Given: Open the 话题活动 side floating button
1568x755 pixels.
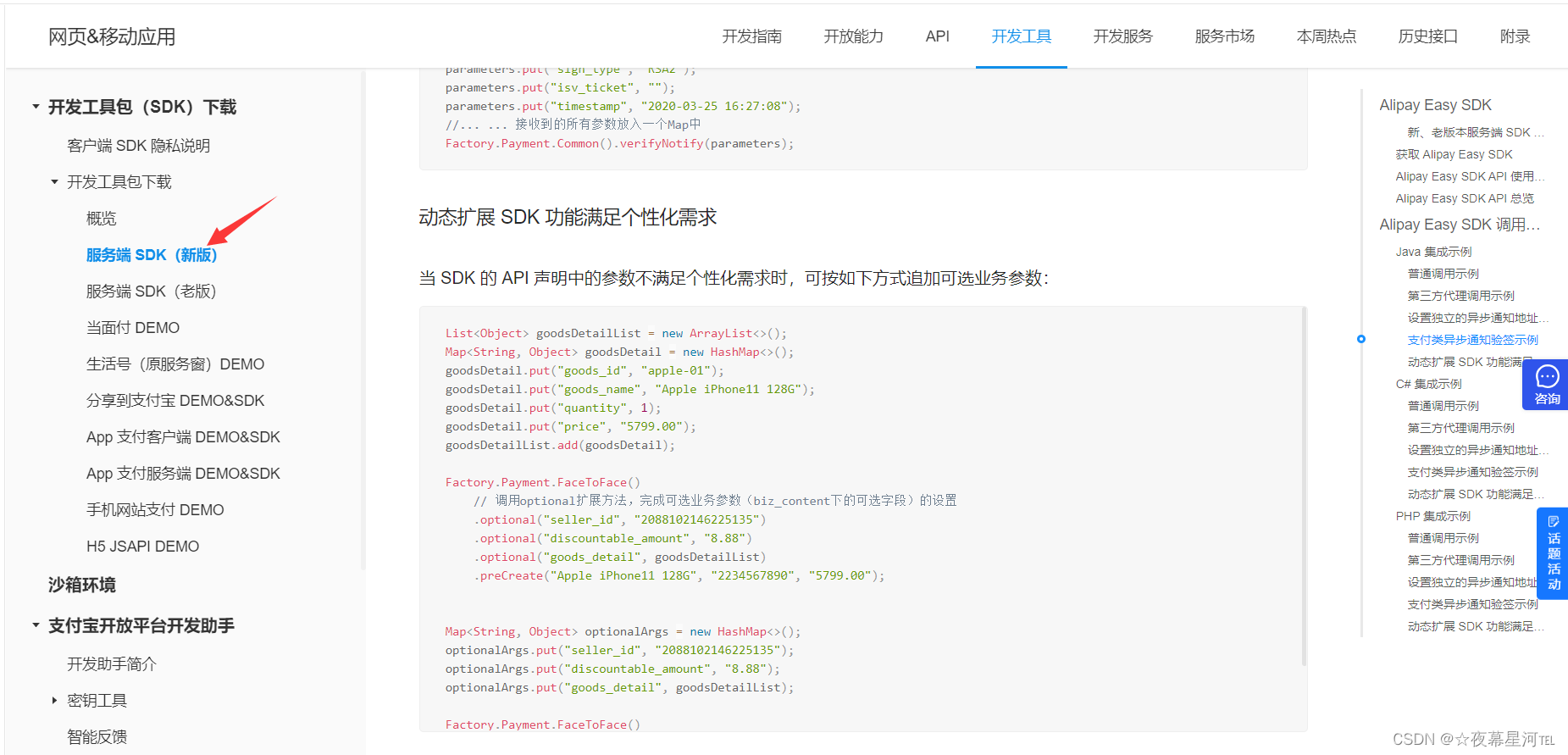Looking at the screenshot, I should [x=1552, y=553].
